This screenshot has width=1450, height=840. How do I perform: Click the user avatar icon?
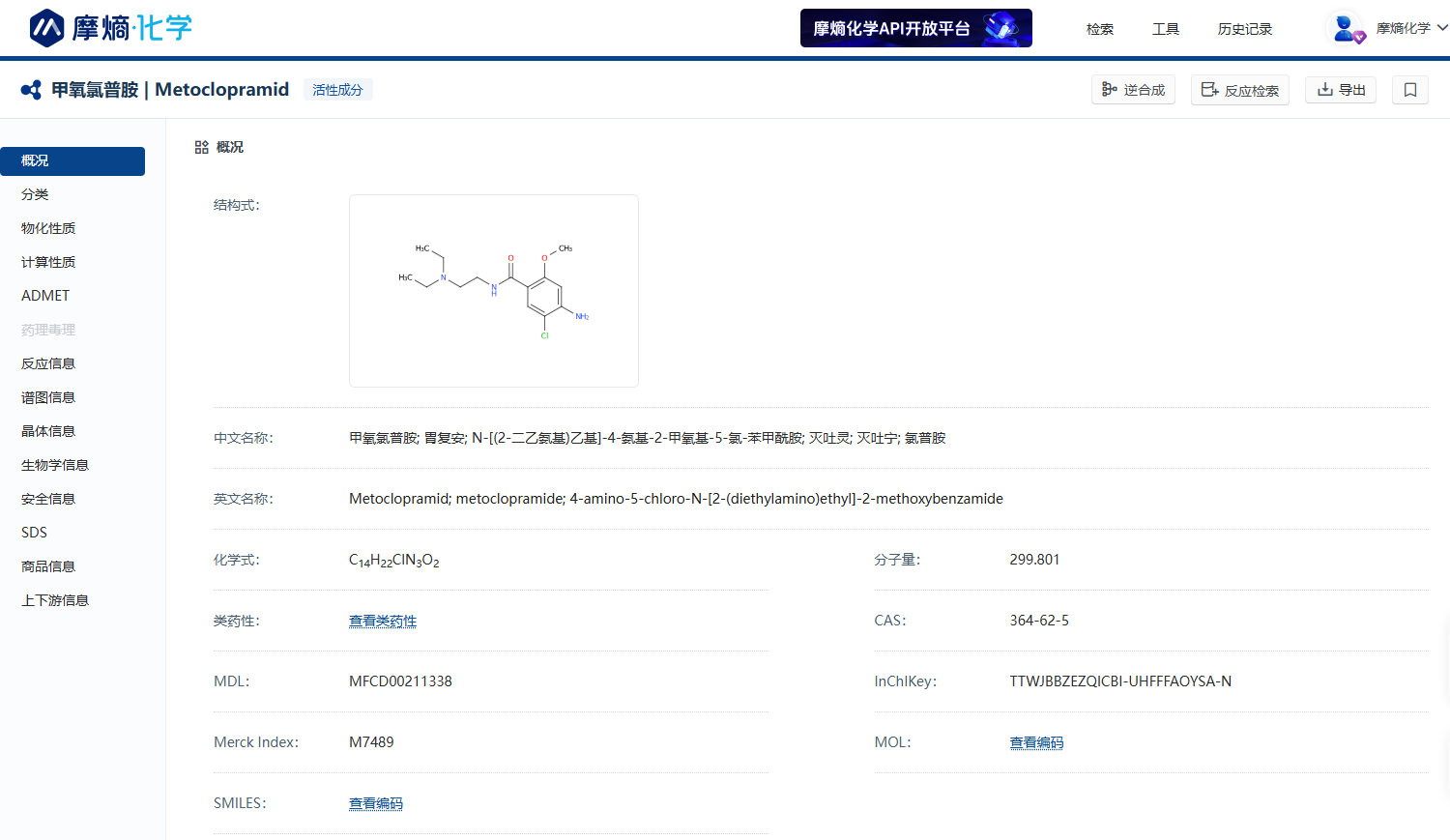(x=1345, y=28)
